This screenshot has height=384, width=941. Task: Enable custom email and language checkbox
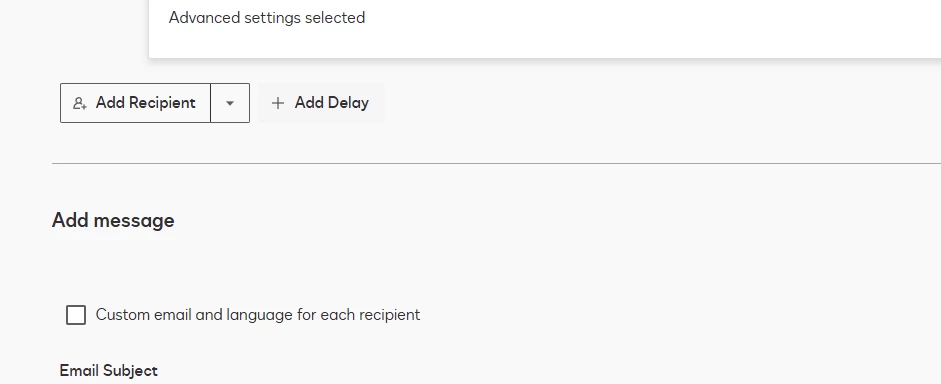76,314
